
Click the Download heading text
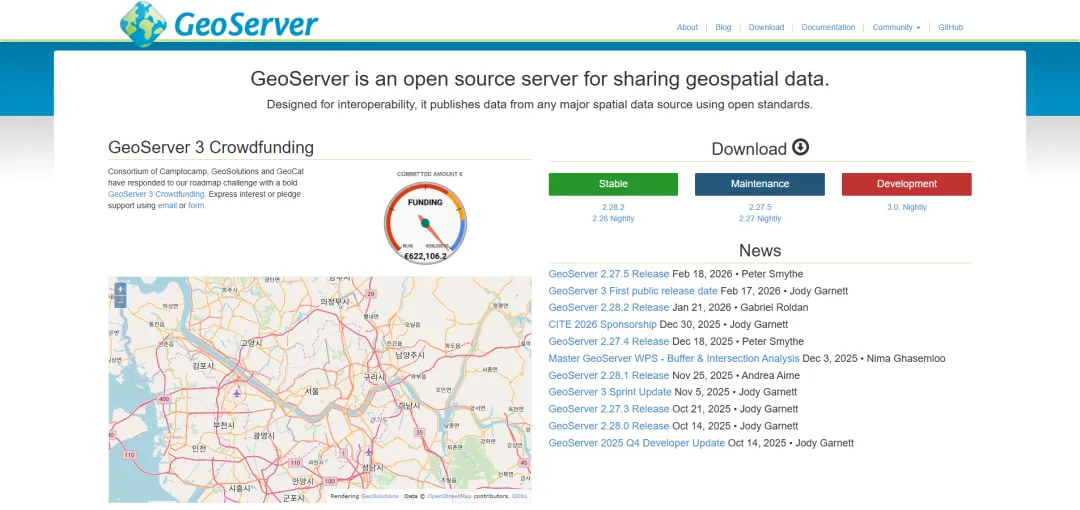point(749,149)
